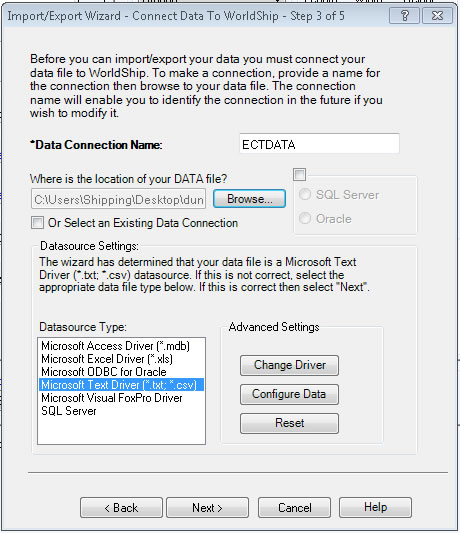This screenshot has height=533, width=460.
Task: Open Configure Data settings
Action: [289, 394]
